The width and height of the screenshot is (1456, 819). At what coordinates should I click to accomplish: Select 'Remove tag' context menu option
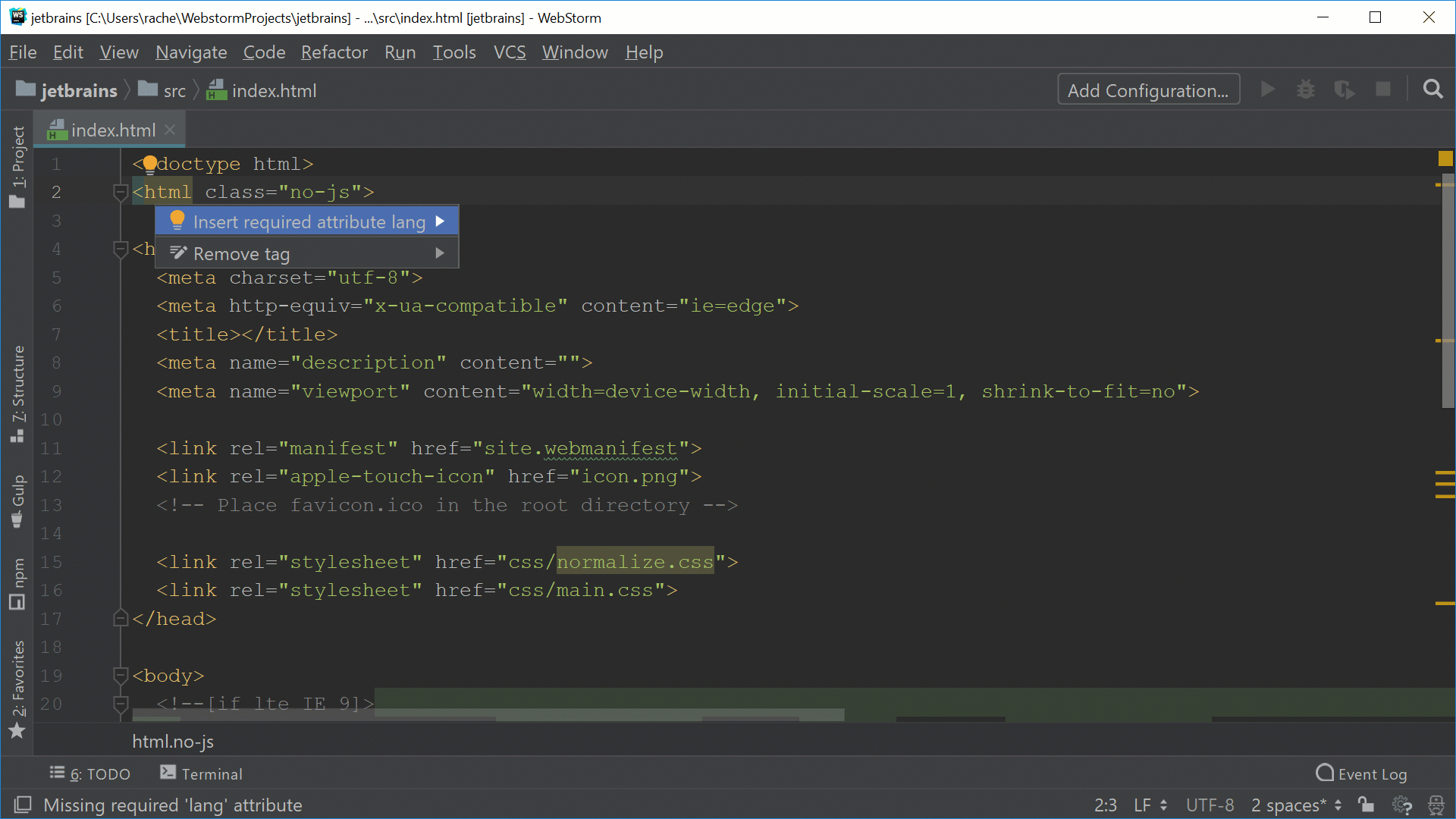[241, 253]
